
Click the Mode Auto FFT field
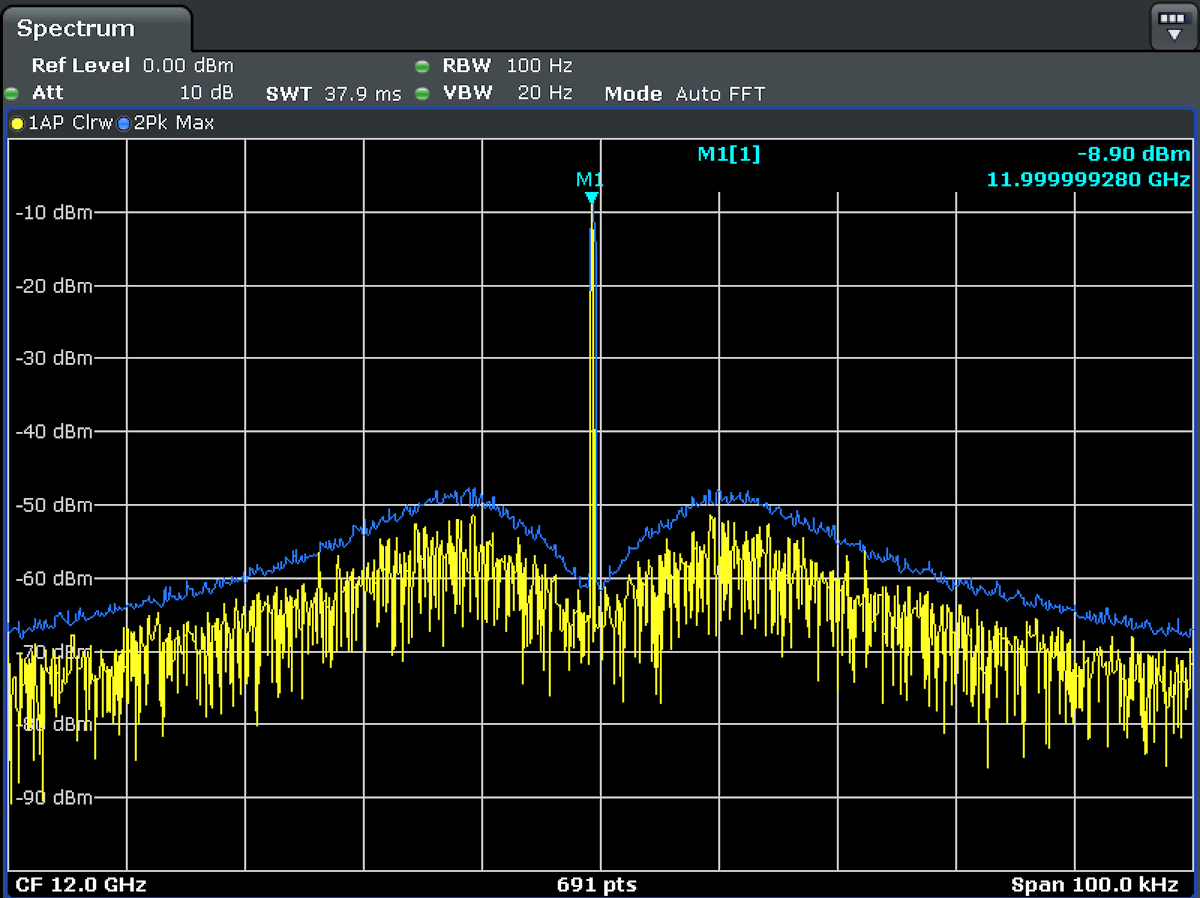[x=685, y=94]
